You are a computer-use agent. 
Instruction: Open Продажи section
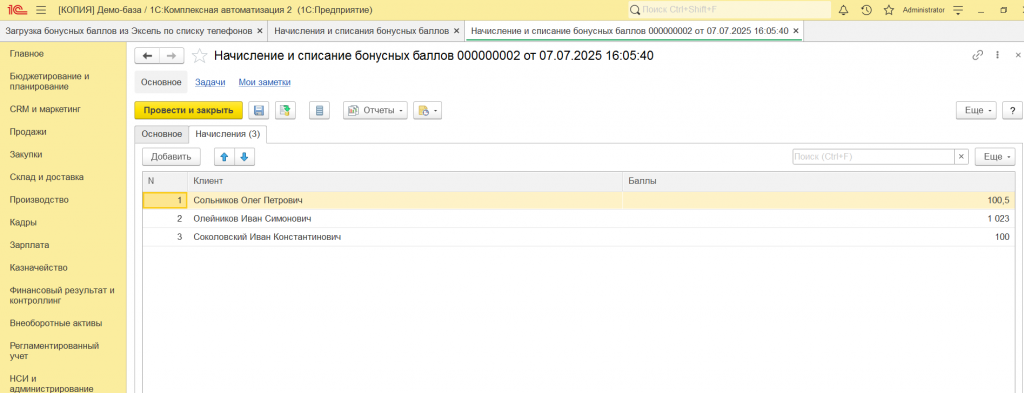tap(28, 132)
